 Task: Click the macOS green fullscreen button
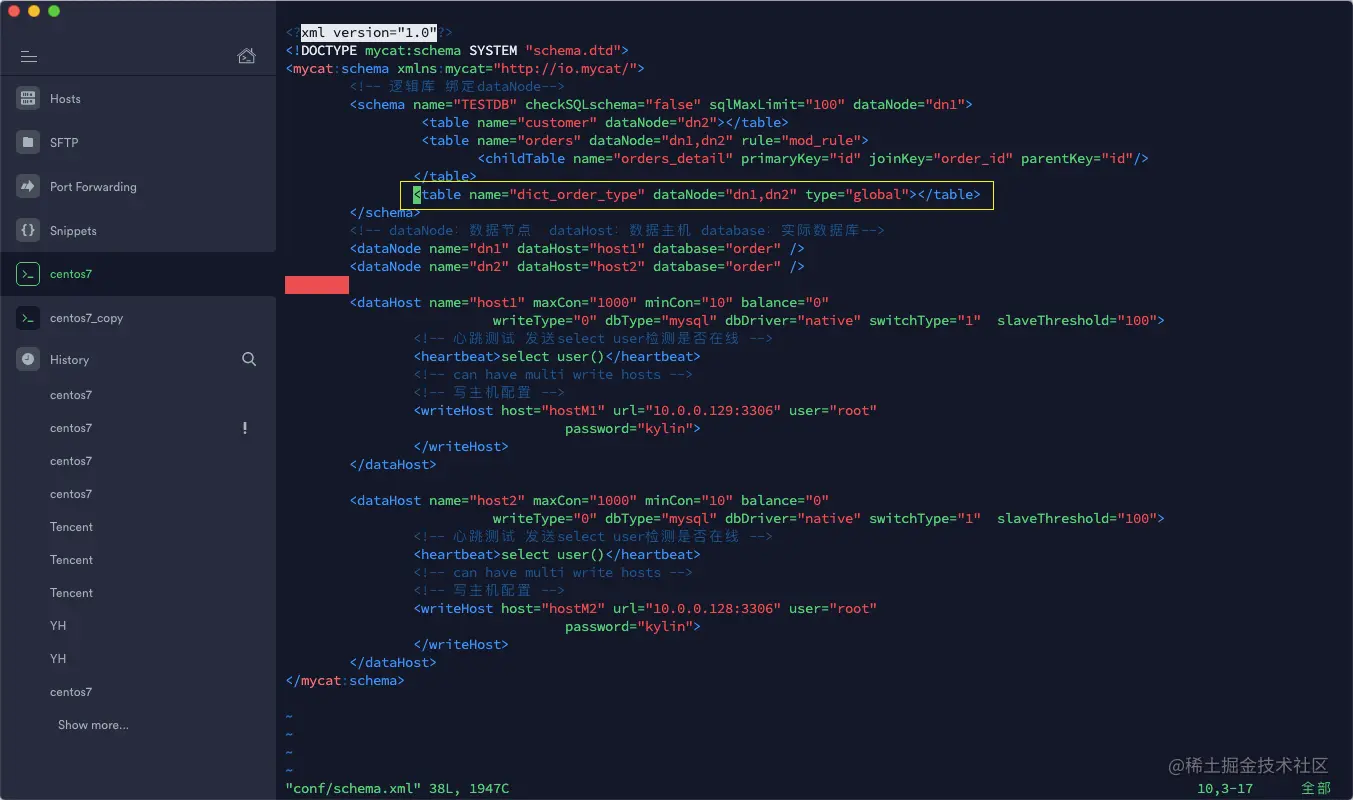54,11
